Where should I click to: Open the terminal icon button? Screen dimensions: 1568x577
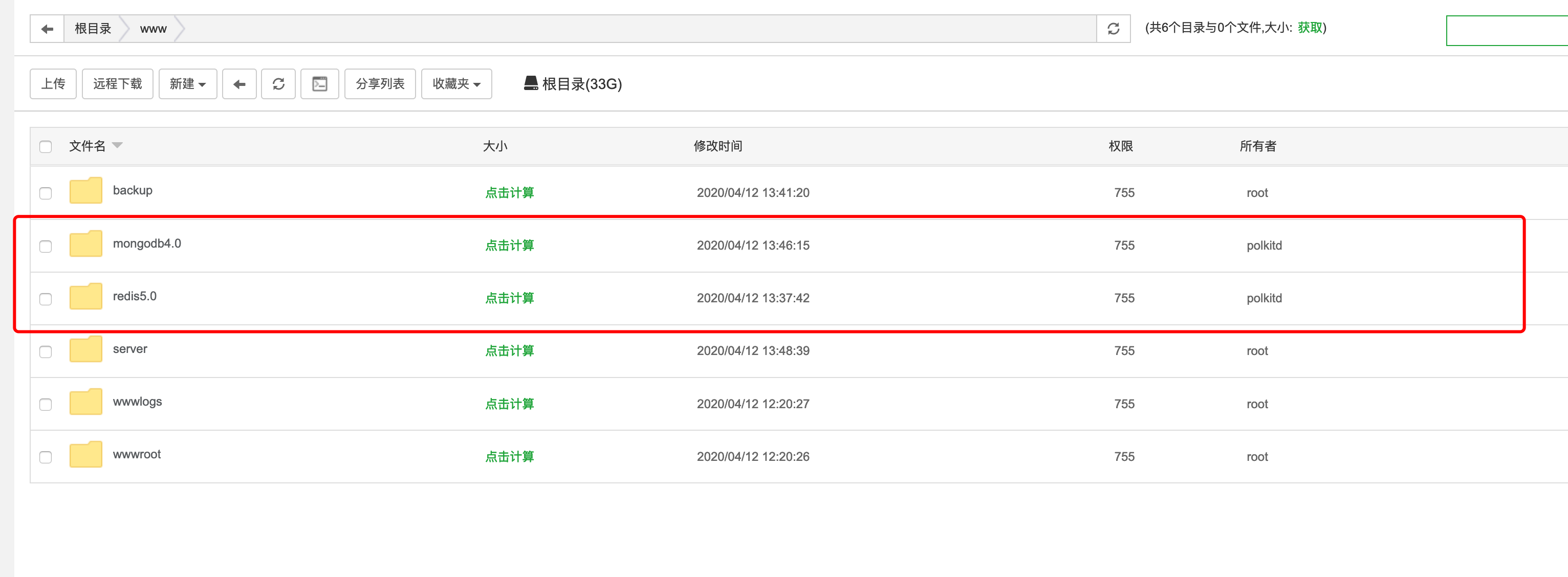click(319, 84)
